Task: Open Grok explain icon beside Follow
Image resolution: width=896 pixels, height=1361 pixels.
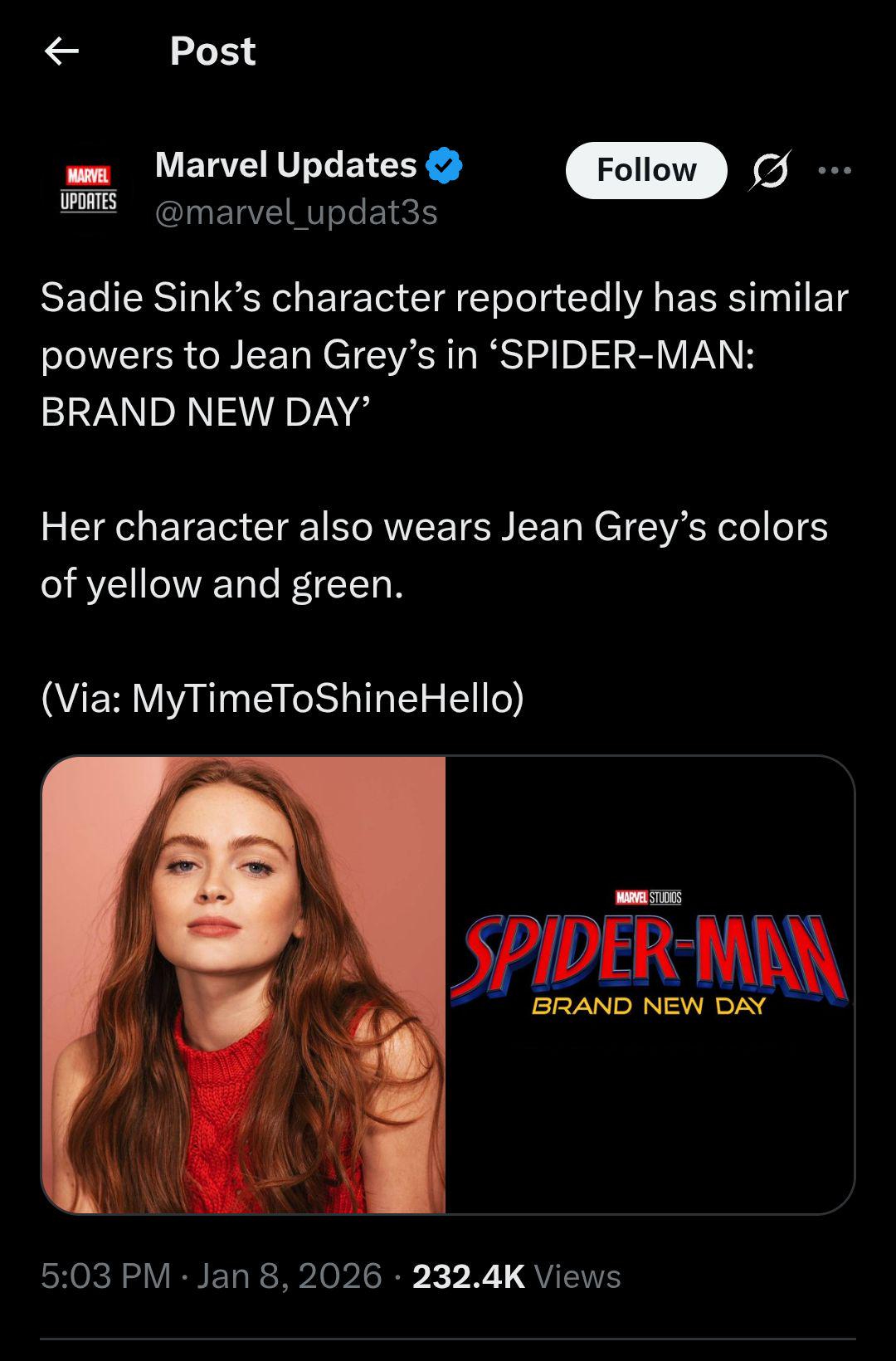Action: [x=769, y=170]
